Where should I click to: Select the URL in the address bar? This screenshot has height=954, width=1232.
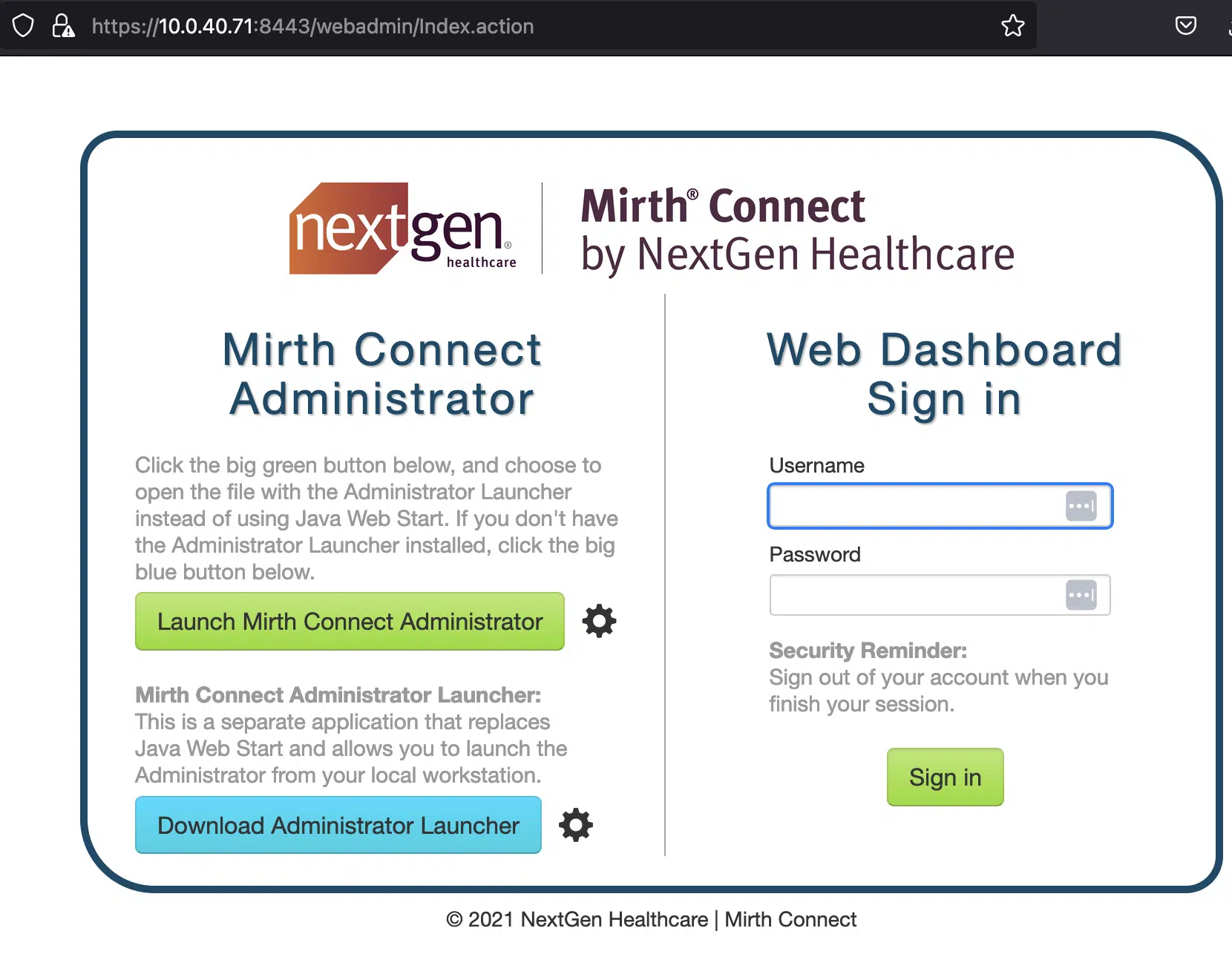click(x=312, y=26)
